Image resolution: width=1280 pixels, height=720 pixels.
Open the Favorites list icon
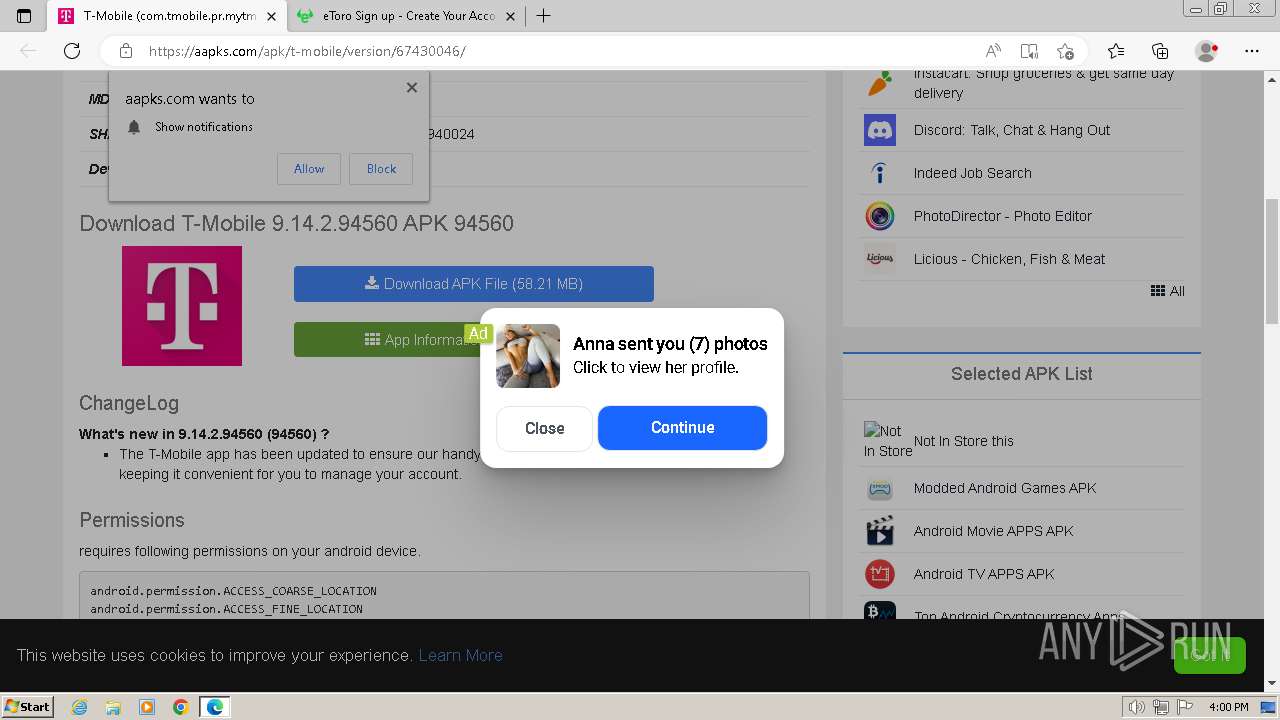tap(1116, 51)
